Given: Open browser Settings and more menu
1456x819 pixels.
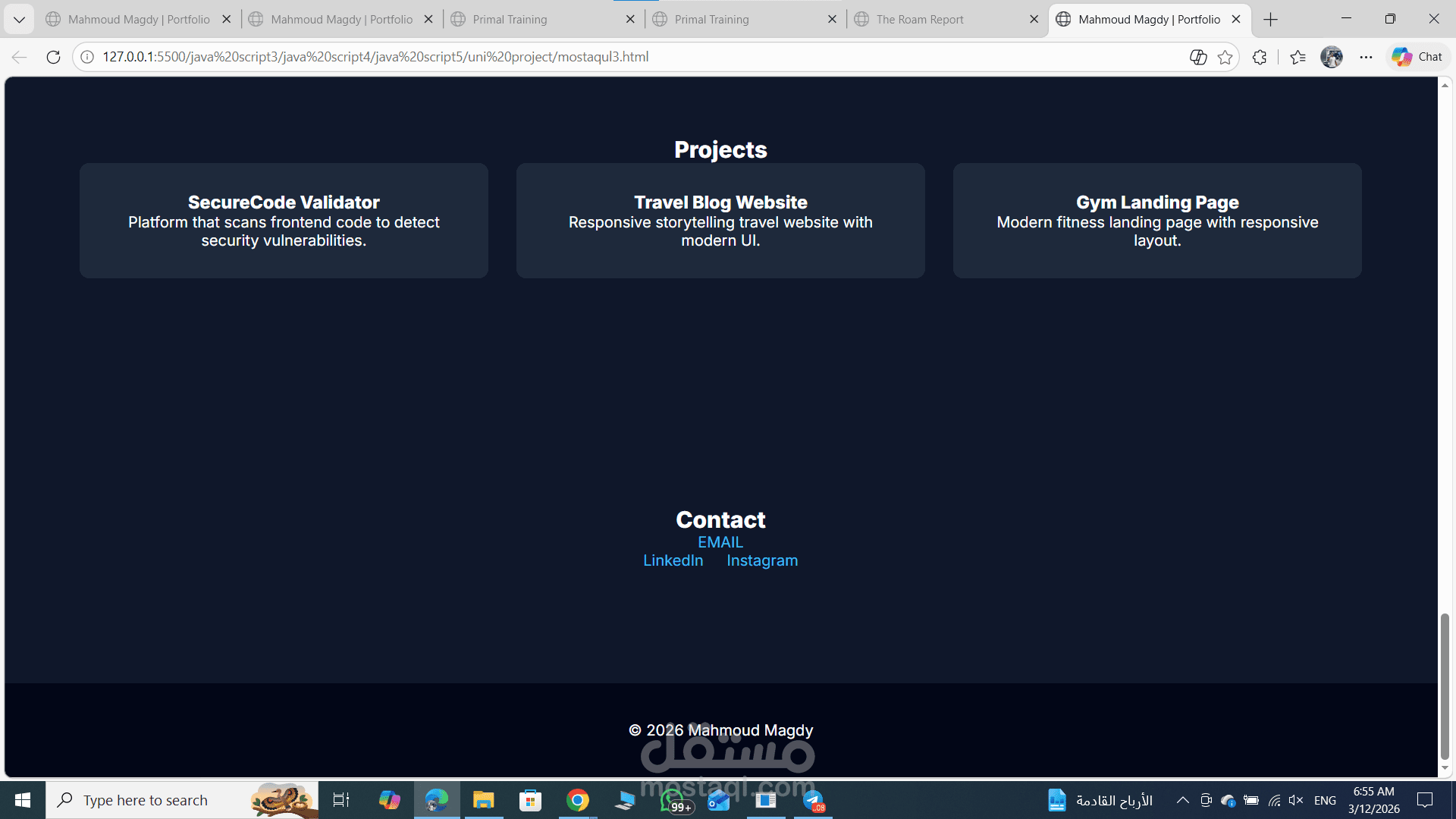Looking at the screenshot, I should point(1366,57).
